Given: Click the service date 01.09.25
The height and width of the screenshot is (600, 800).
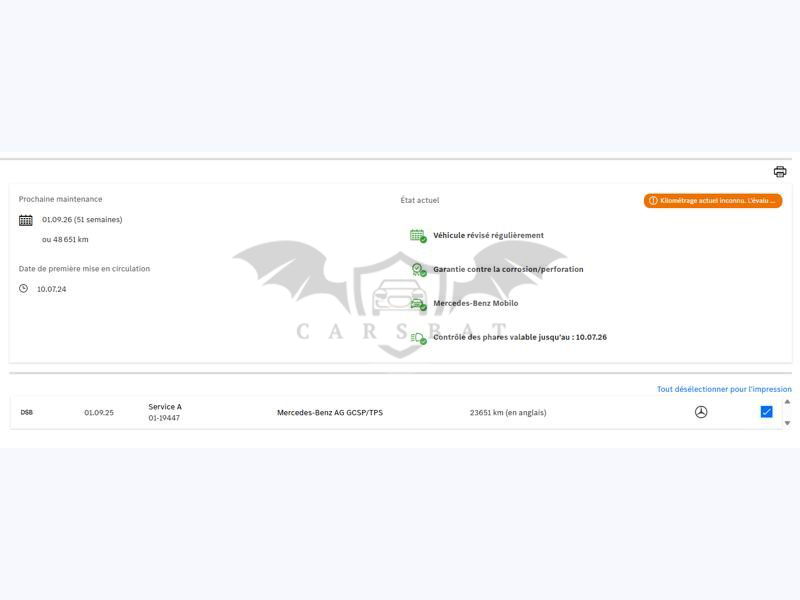Looking at the screenshot, I should click(99, 413).
